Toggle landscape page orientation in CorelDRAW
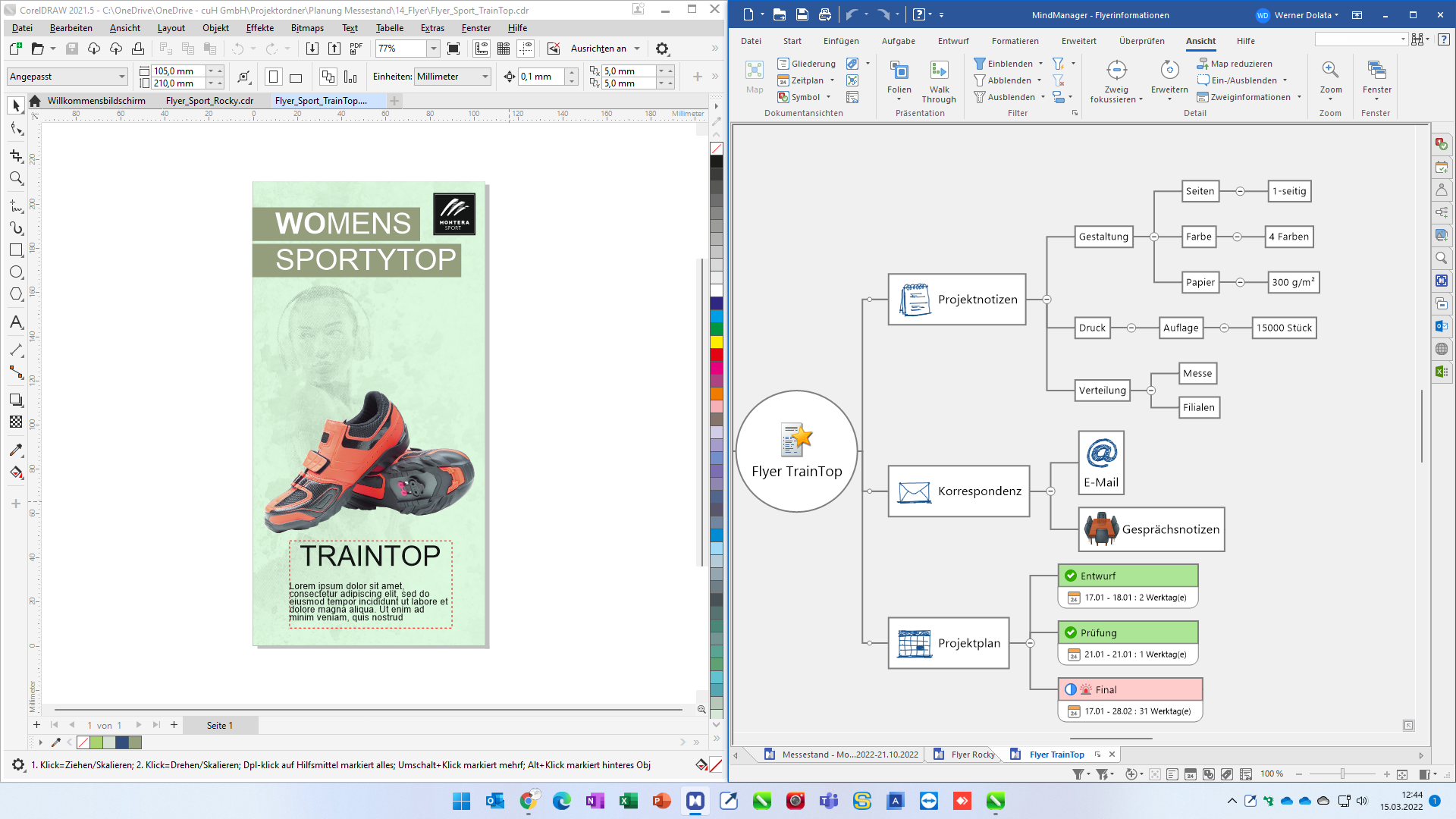This screenshot has height=819, width=1456. (x=296, y=77)
